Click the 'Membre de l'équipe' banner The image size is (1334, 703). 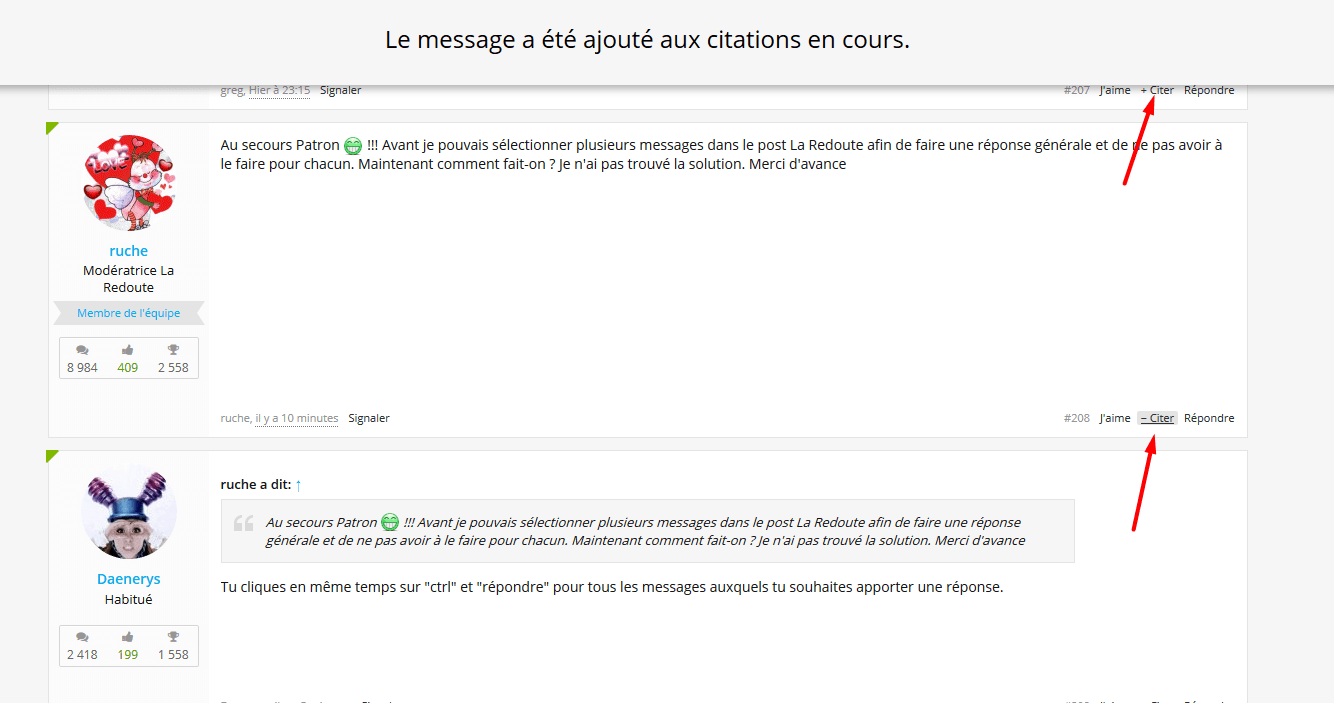click(x=128, y=313)
